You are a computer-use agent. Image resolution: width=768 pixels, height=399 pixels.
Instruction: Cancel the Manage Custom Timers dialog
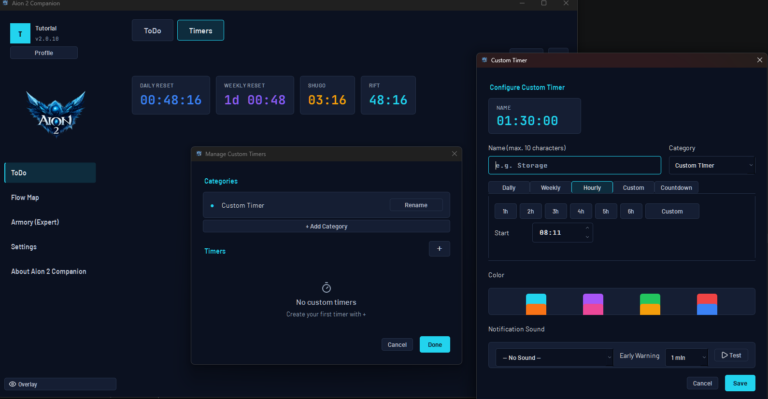[397, 345]
